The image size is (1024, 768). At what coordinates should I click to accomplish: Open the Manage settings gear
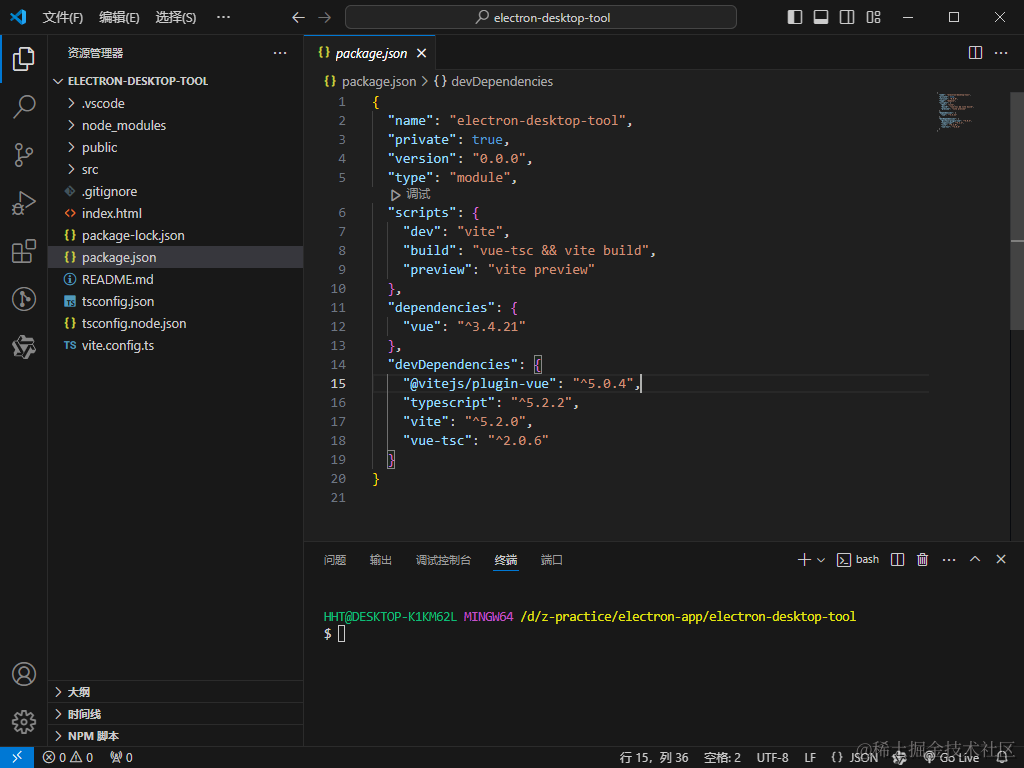[24, 721]
